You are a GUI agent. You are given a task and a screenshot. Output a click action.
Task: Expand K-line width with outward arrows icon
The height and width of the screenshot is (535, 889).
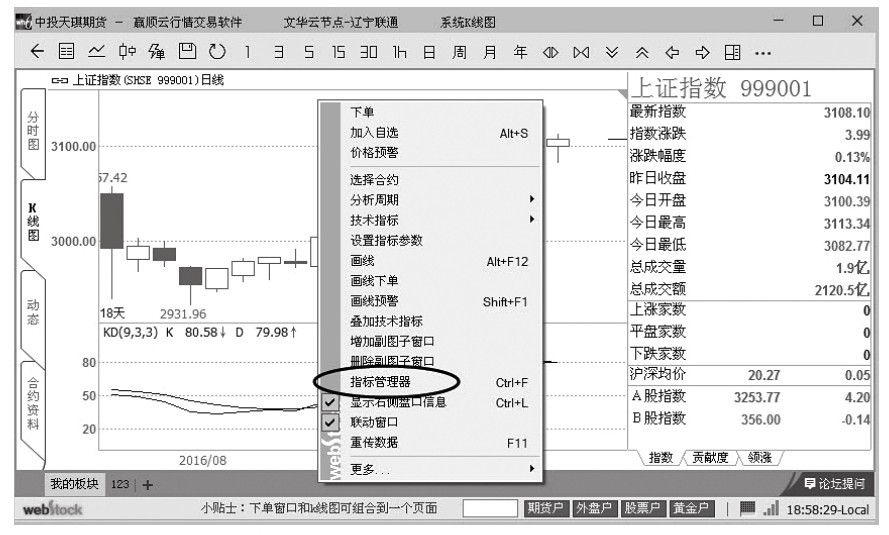click(x=551, y=53)
